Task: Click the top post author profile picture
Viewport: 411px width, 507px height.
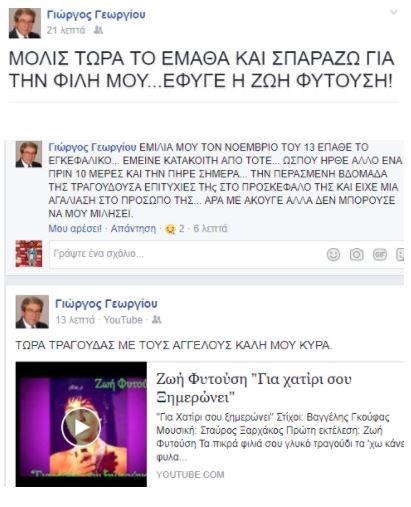Action: pyautogui.click(x=25, y=23)
